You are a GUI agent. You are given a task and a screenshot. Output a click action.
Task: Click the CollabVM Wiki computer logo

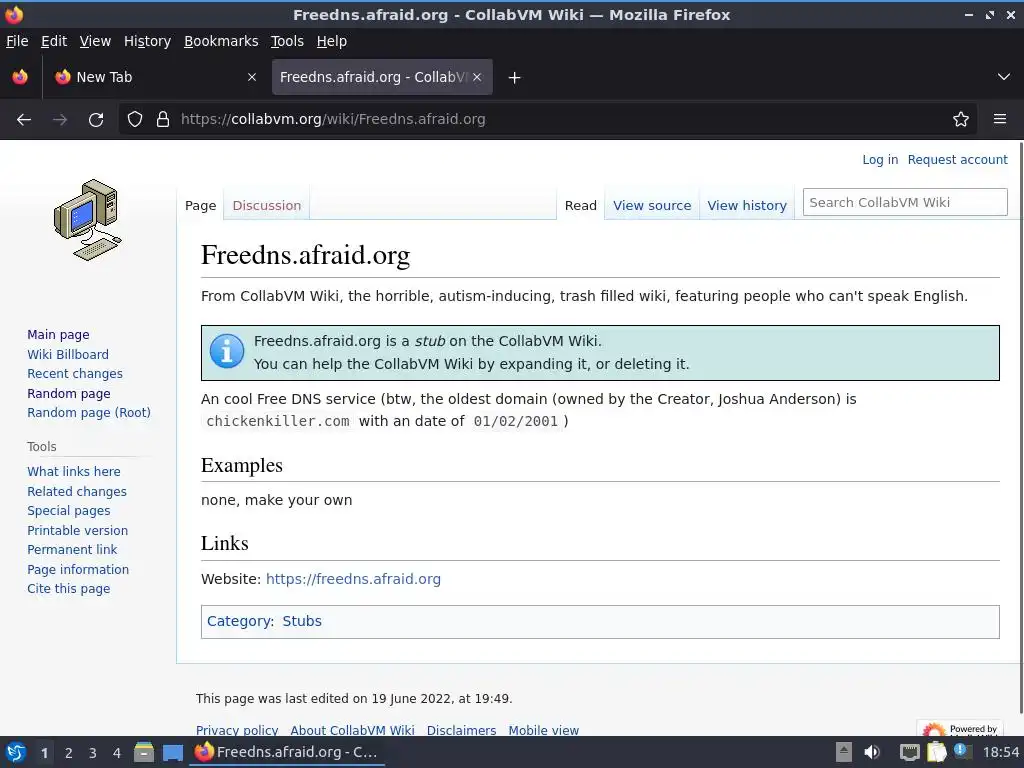tap(88, 220)
